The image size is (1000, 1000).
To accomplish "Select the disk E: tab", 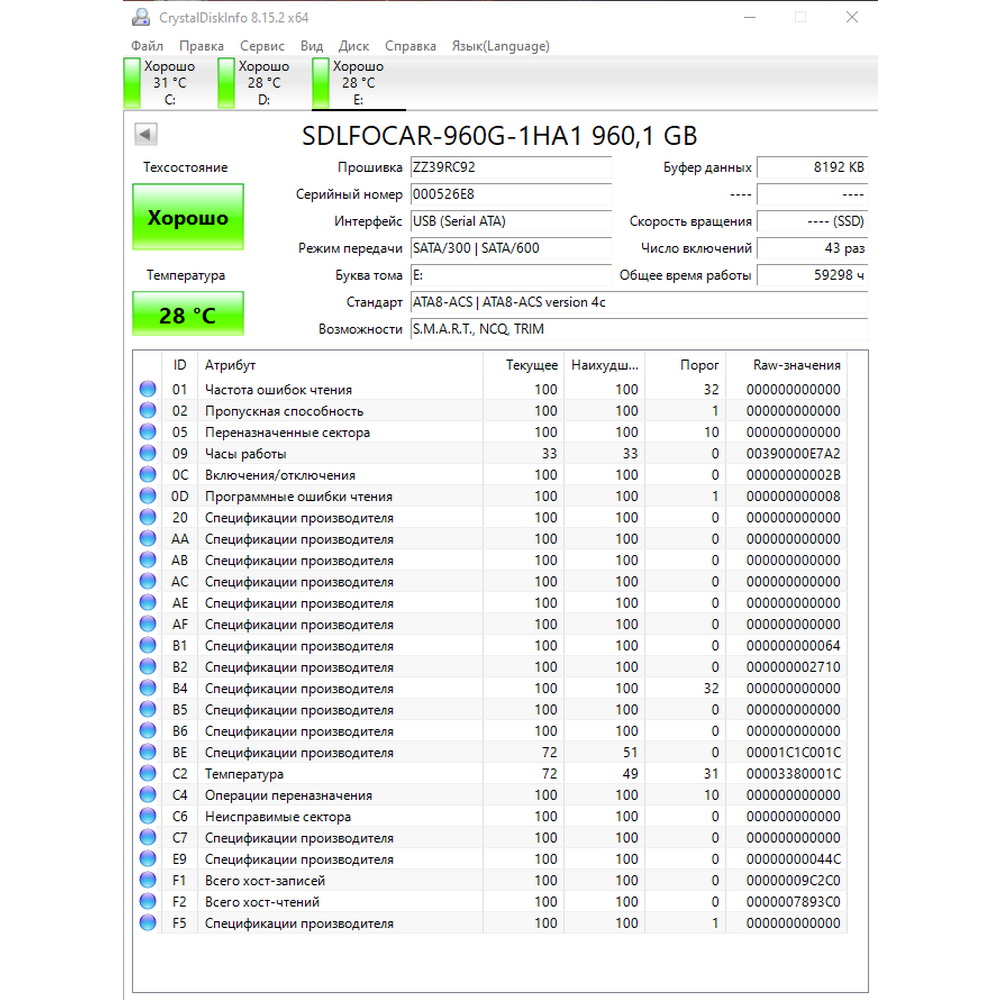I will pyautogui.click(x=358, y=83).
